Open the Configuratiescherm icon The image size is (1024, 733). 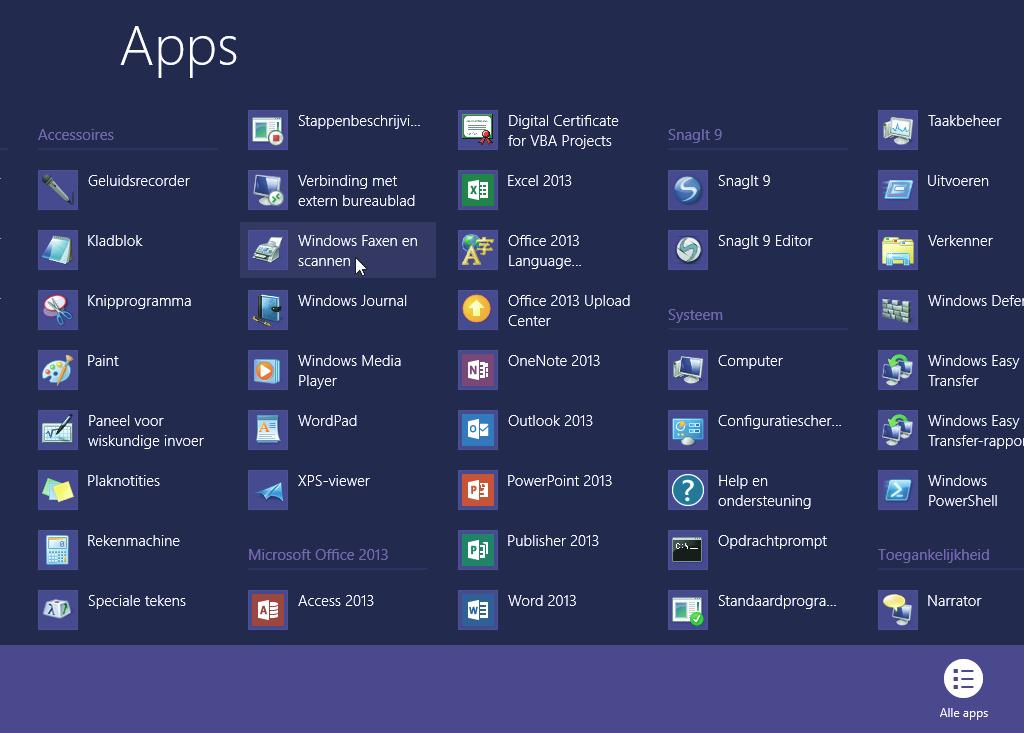point(688,431)
